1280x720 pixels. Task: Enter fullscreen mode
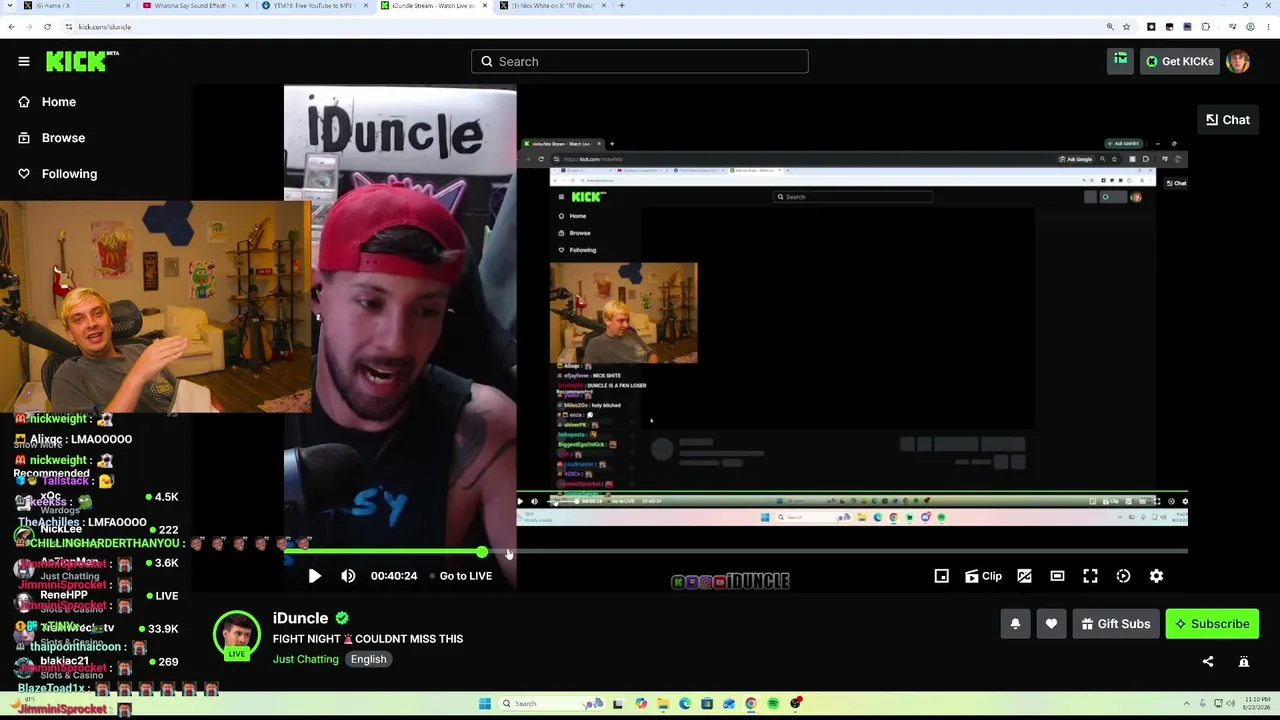tap(1090, 576)
